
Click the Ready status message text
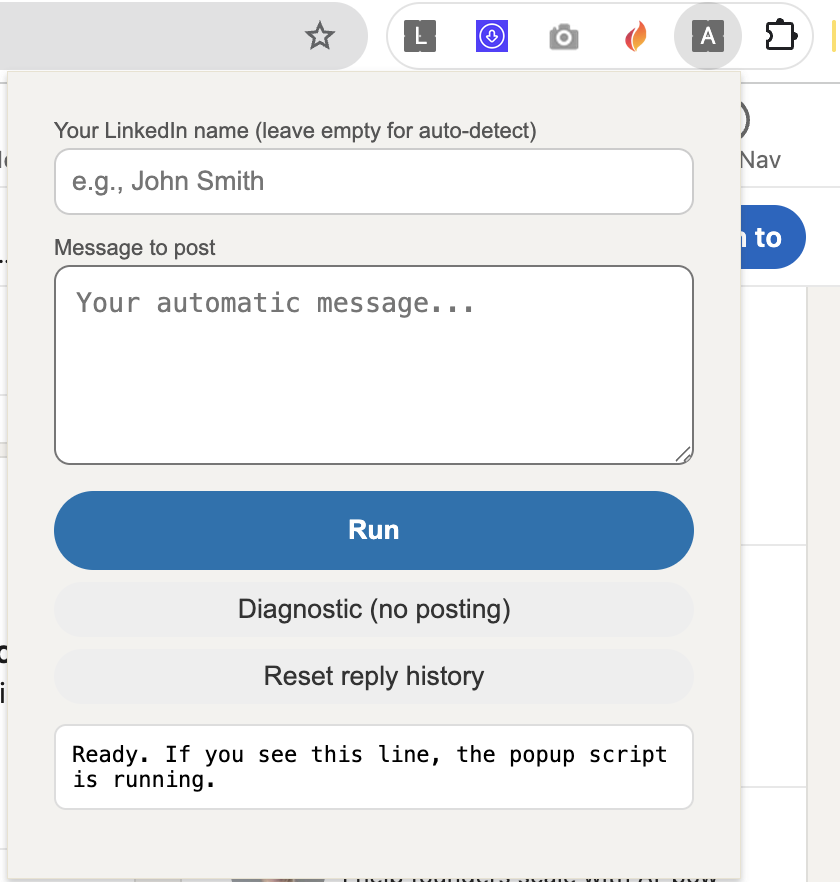click(369, 767)
